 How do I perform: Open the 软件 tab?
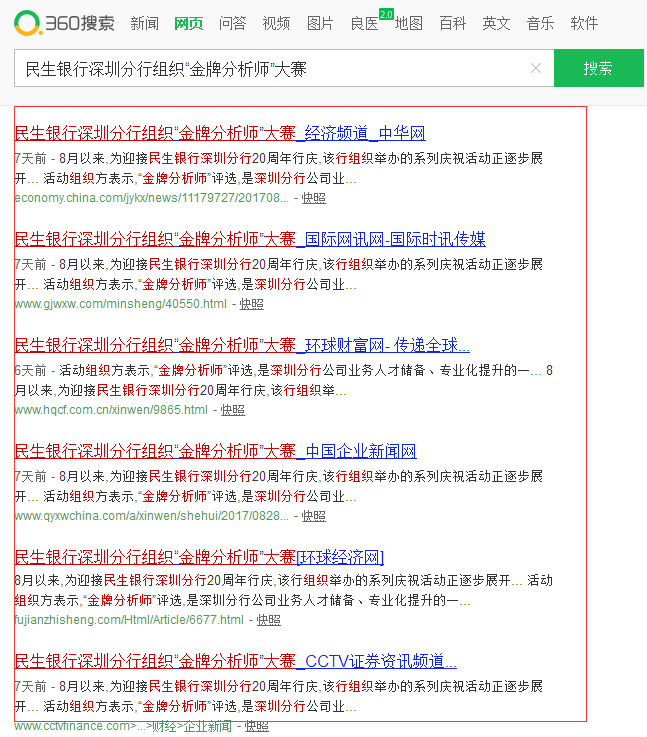tap(584, 23)
